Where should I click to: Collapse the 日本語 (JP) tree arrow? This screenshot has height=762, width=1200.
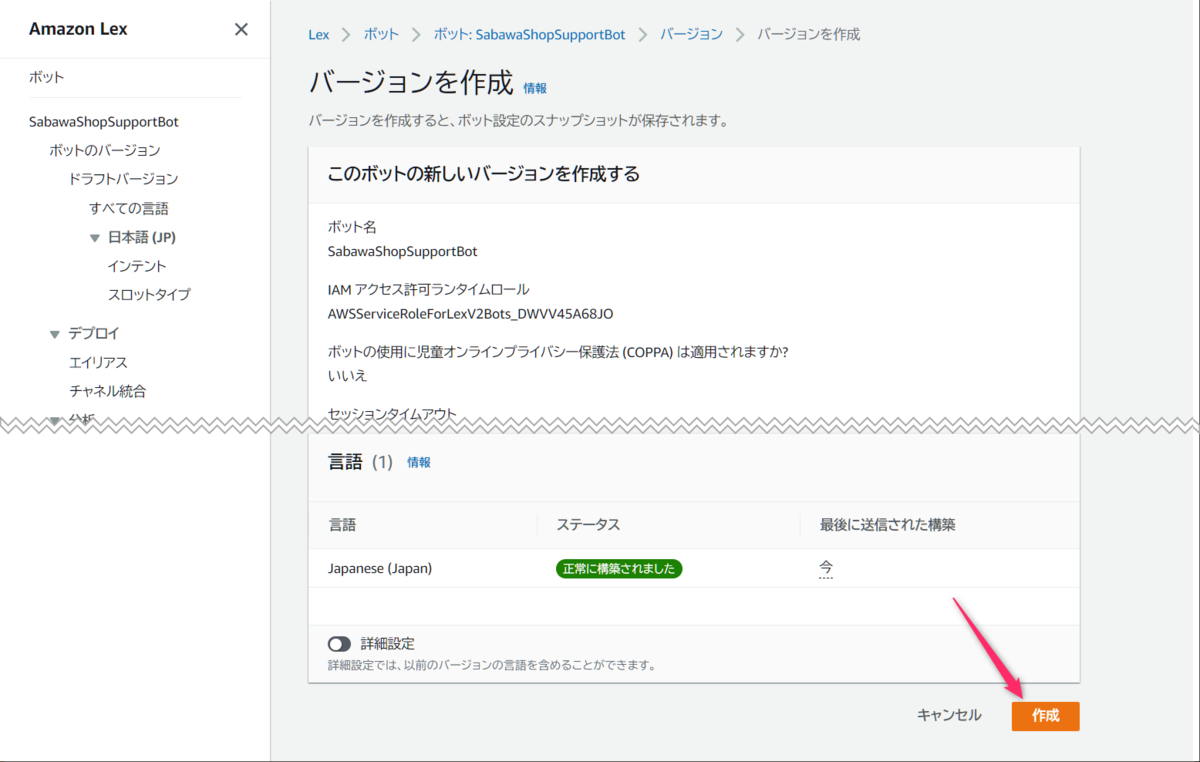coord(96,238)
